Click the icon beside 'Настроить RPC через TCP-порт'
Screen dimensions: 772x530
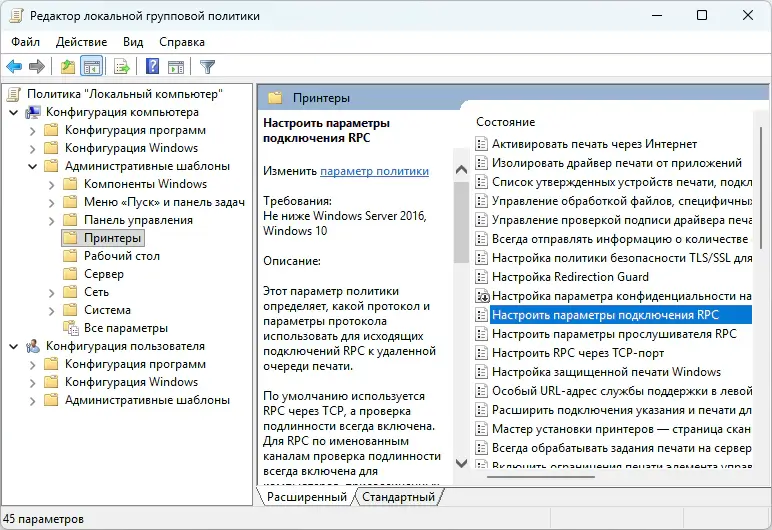coord(481,353)
